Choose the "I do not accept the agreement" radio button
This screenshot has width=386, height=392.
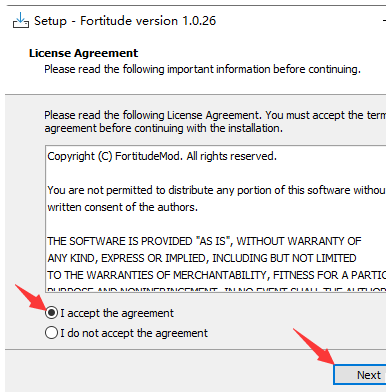click(x=51, y=333)
